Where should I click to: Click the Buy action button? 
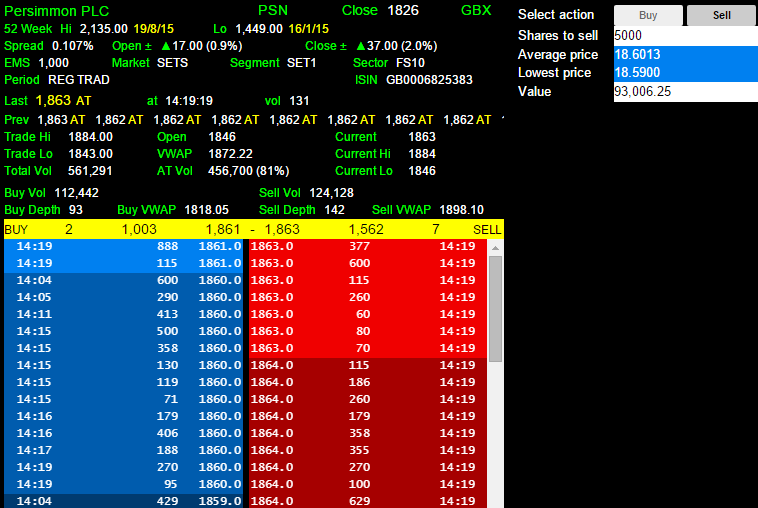click(x=648, y=15)
